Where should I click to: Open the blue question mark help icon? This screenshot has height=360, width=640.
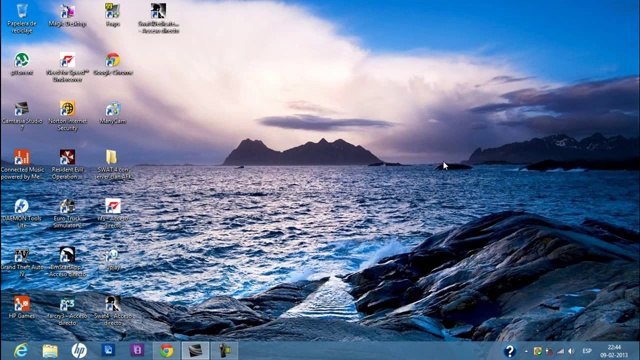tap(509, 351)
